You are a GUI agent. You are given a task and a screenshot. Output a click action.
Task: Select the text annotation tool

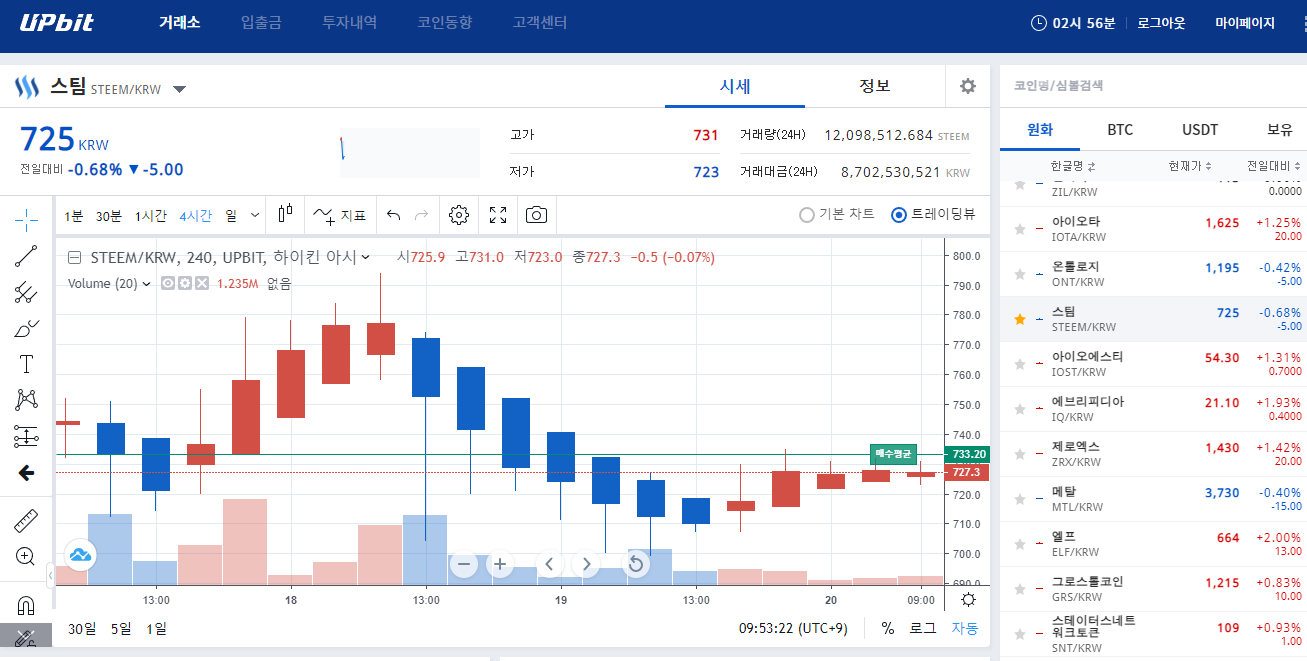(x=27, y=364)
